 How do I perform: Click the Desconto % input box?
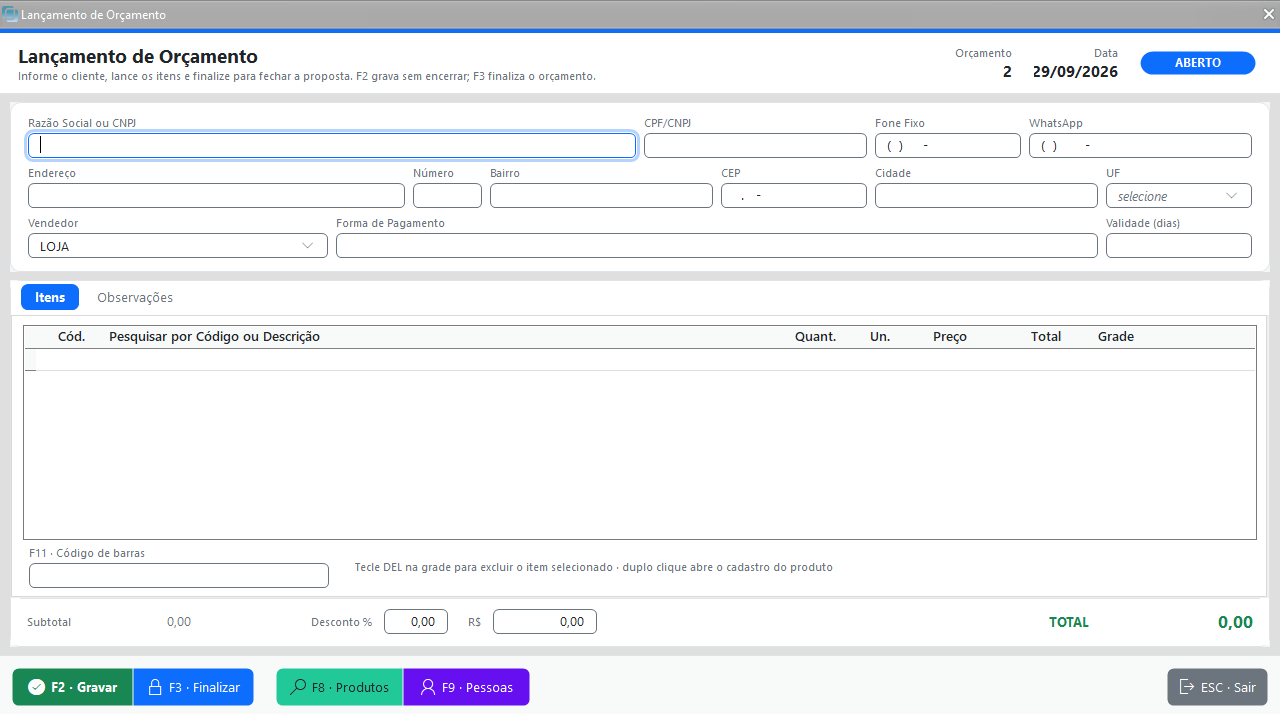coord(416,622)
